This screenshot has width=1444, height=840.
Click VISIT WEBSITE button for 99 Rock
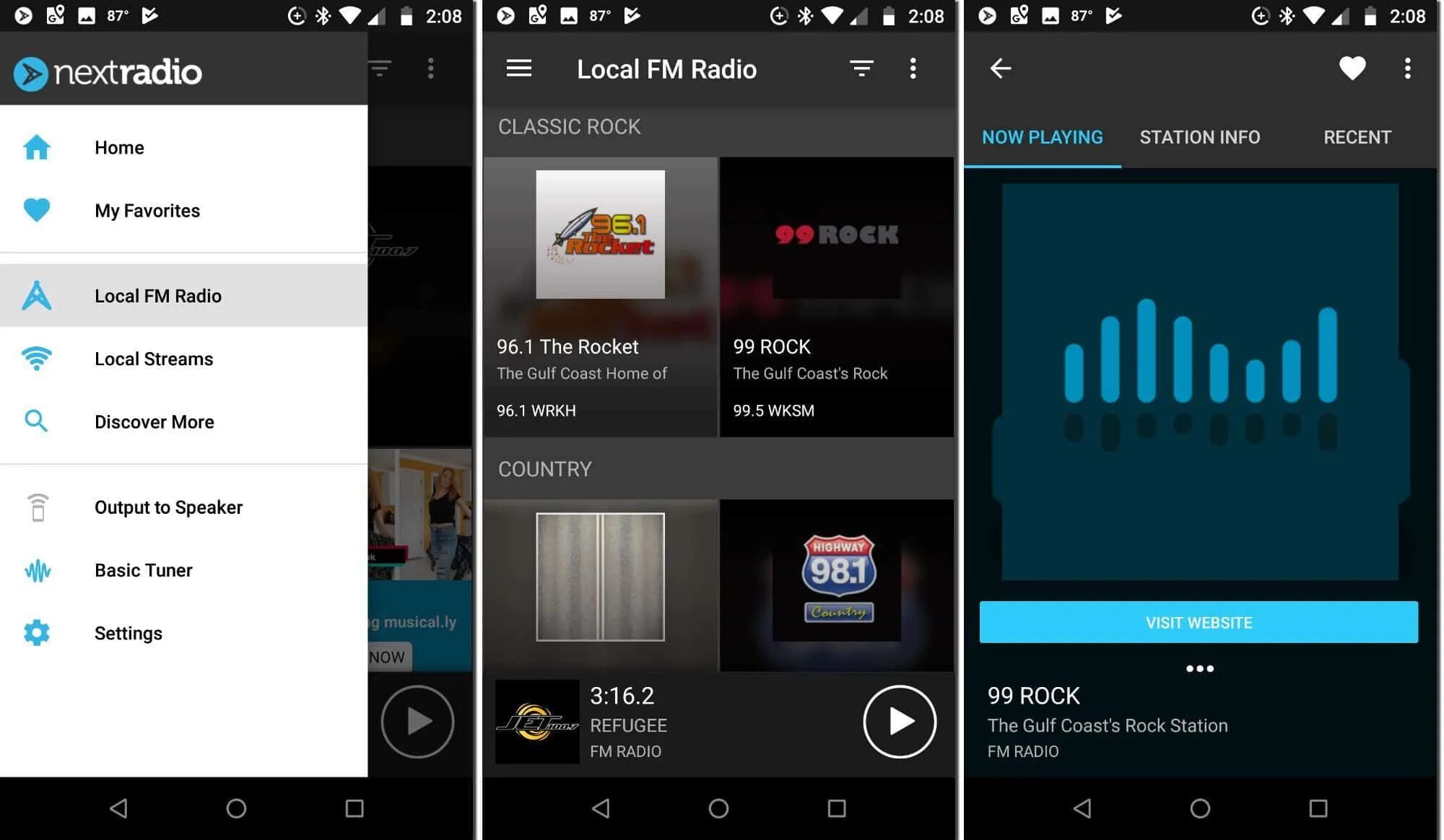[1199, 622]
